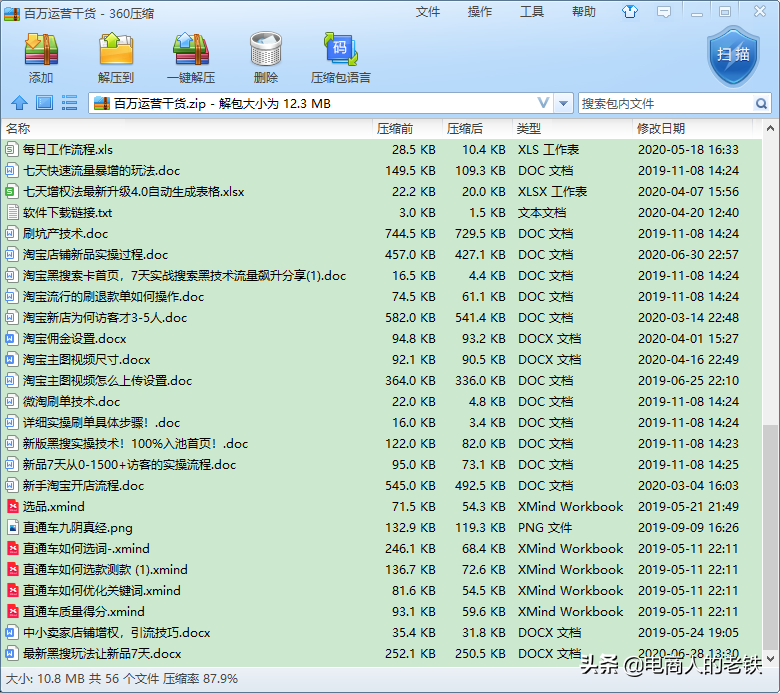Open the 帮助 menu
Screen dimensions: 780x693
point(584,12)
